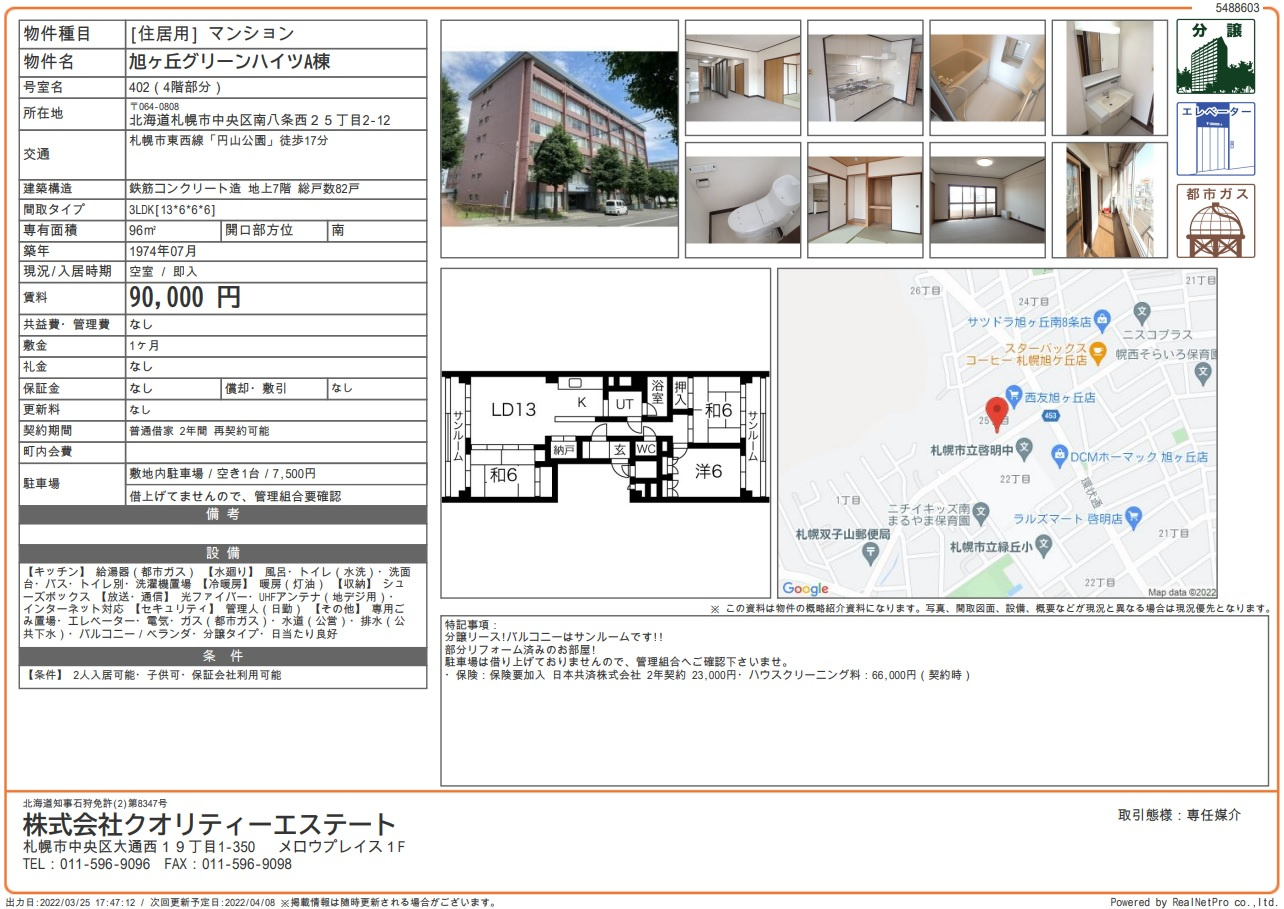Open the kitchen photo thumbnail
The image size is (1284, 909).
pyautogui.click(x=865, y=78)
